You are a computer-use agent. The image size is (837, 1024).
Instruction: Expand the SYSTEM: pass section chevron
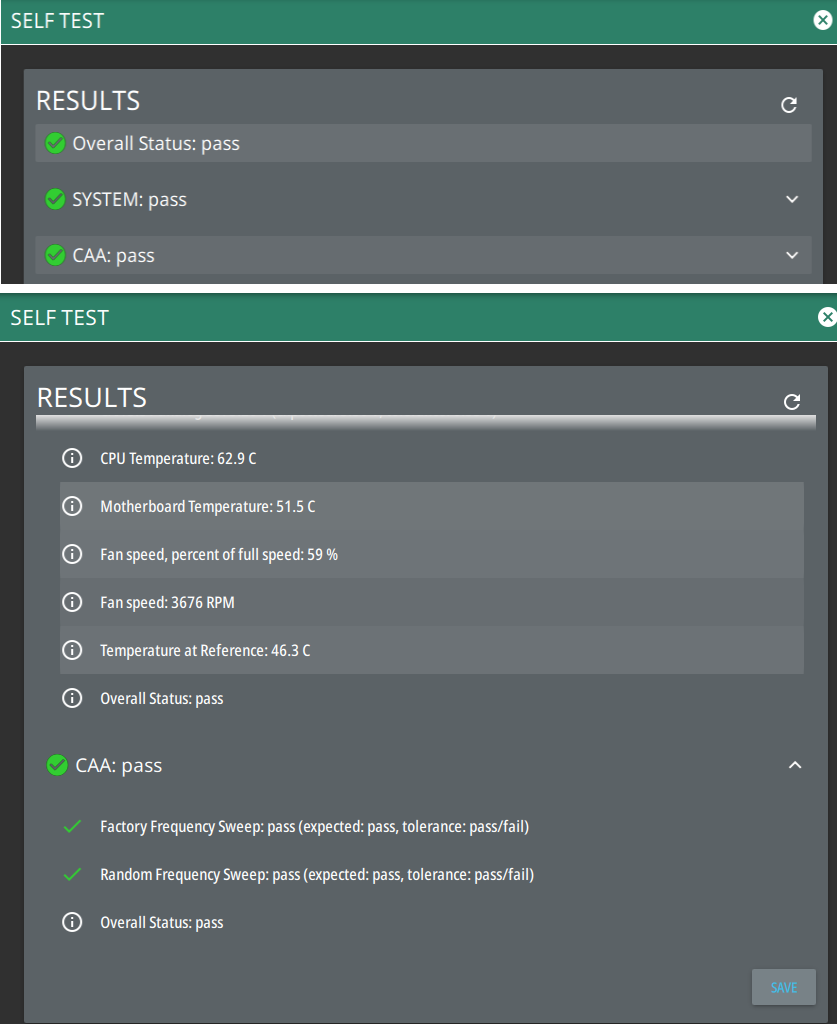coord(792,200)
